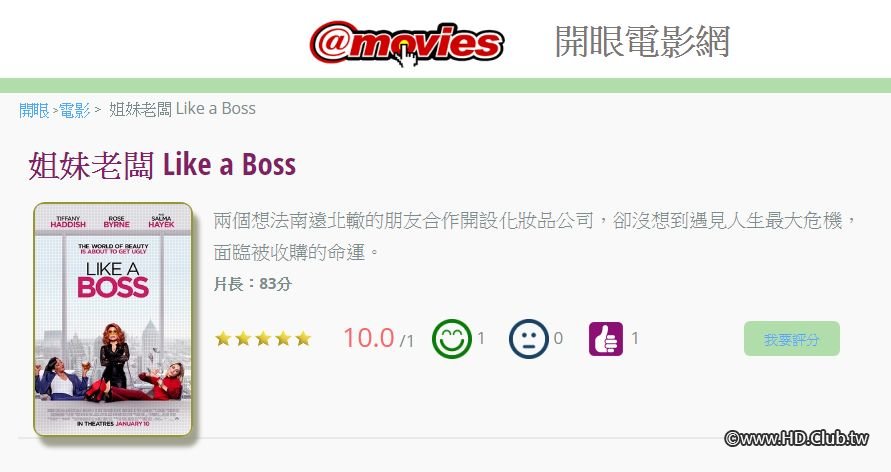Click the neutral face icon

[528, 339]
